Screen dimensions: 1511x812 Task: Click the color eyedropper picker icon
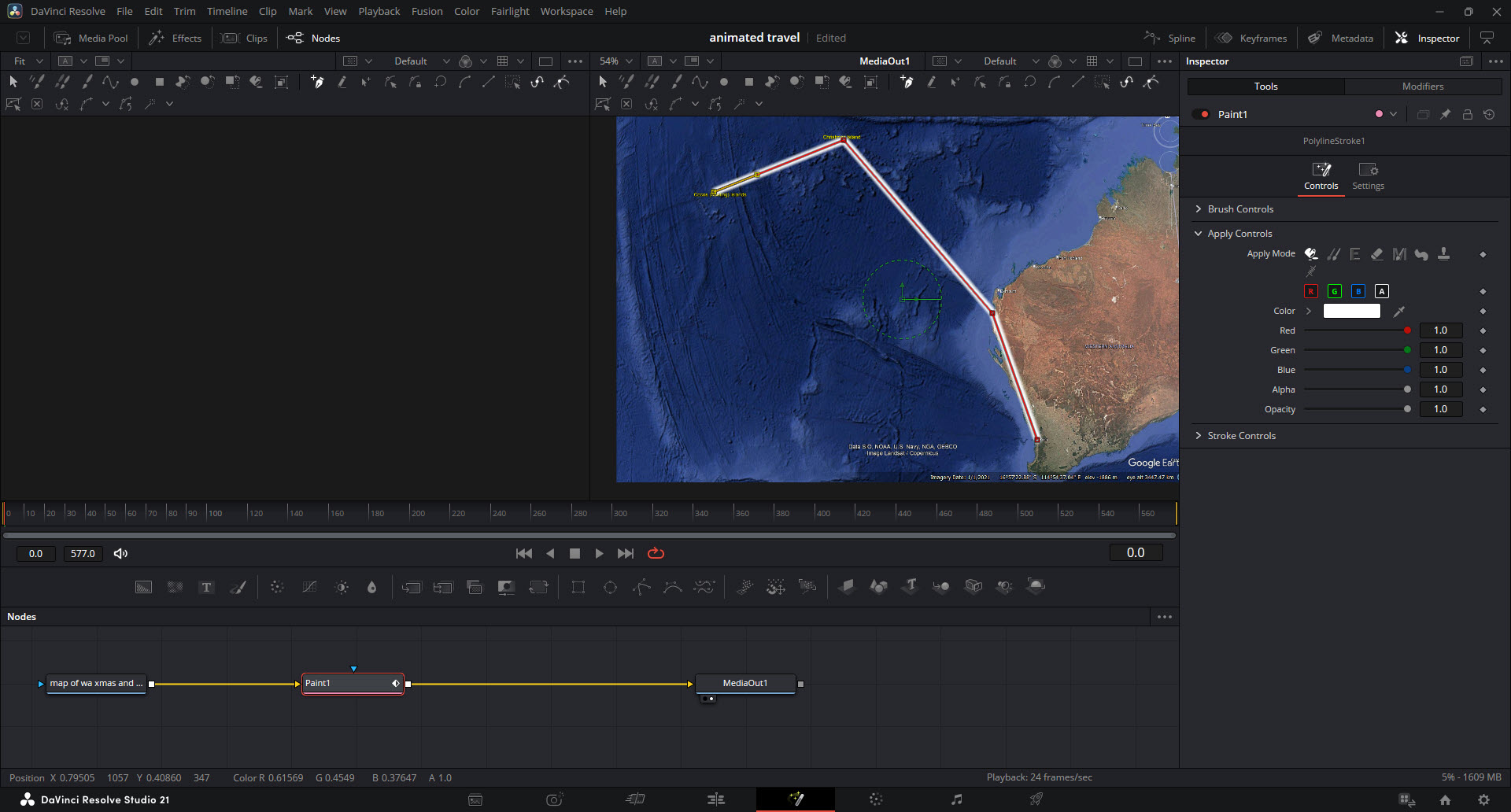1399,312
